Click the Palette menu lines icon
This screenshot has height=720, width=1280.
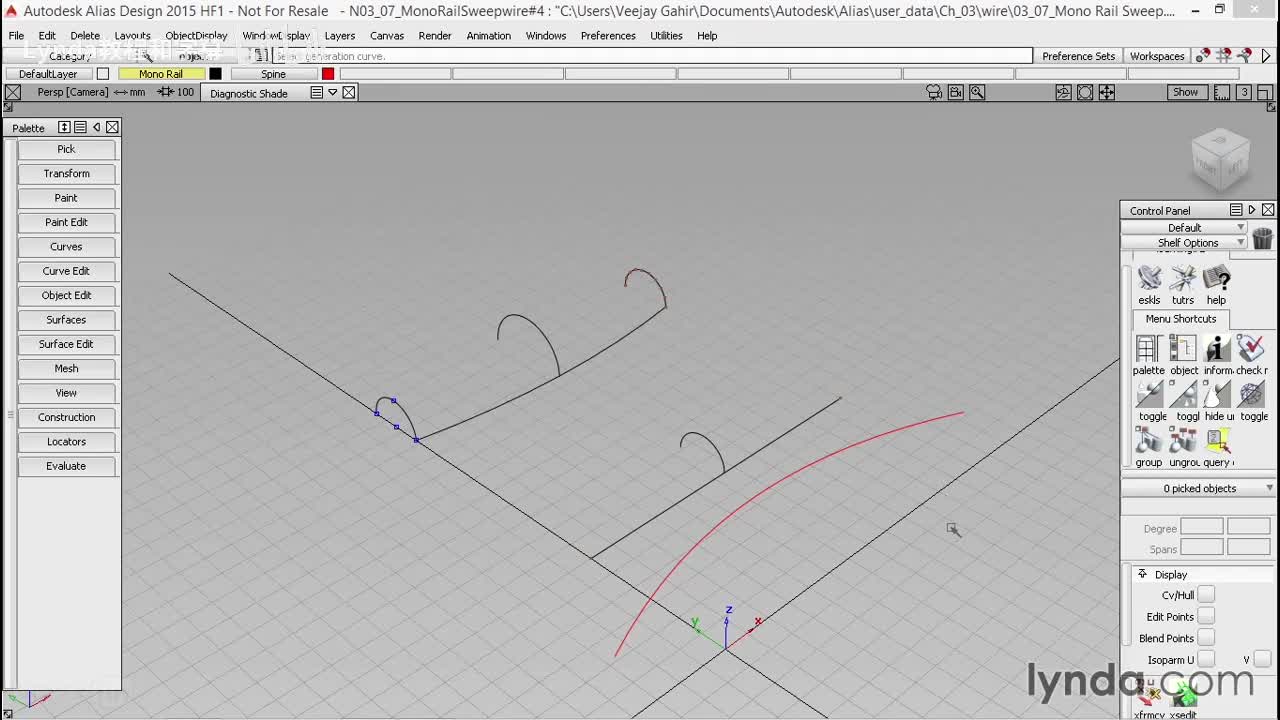click(80, 127)
